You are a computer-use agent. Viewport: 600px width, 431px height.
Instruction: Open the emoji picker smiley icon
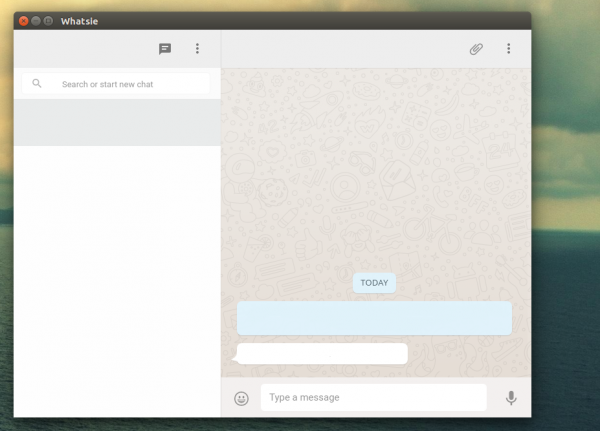point(241,398)
